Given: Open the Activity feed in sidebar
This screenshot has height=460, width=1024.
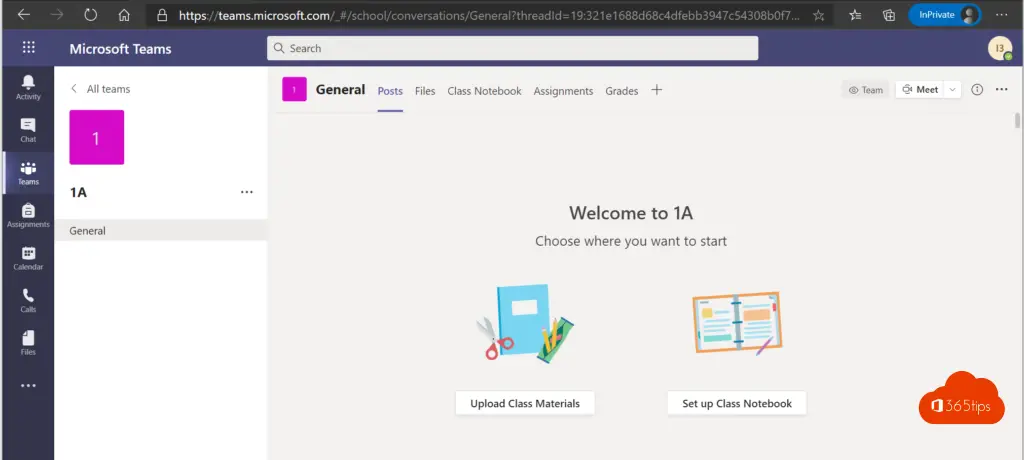Looking at the screenshot, I should pyautogui.click(x=28, y=88).
